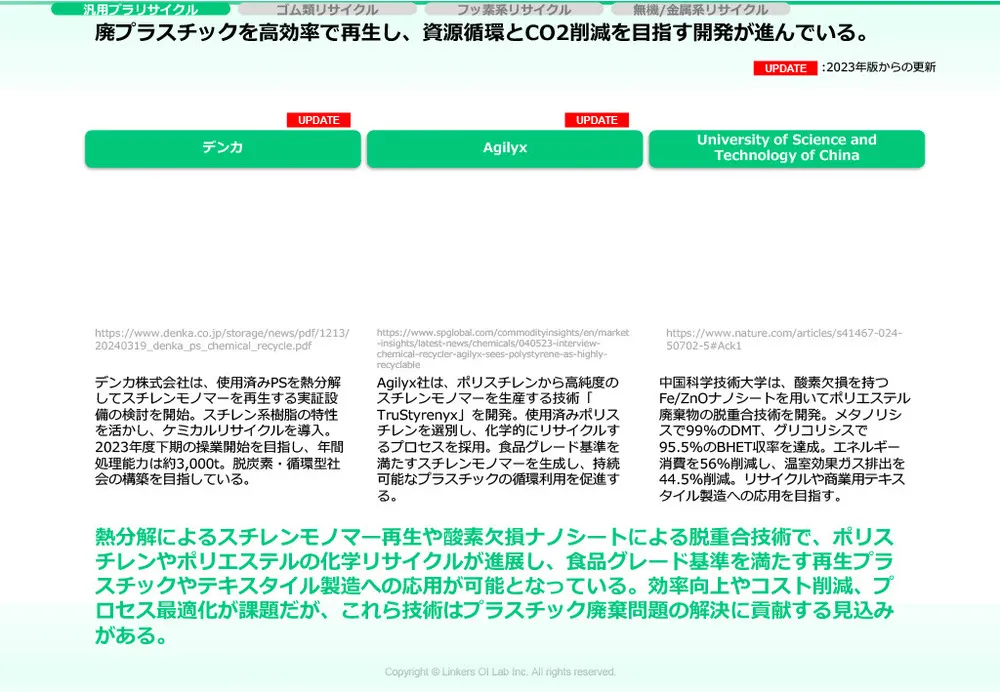Click the slide title starting with 廃プラスチック
The width and height of the screenshot is (1000, 692).
(x=481, y=34)
